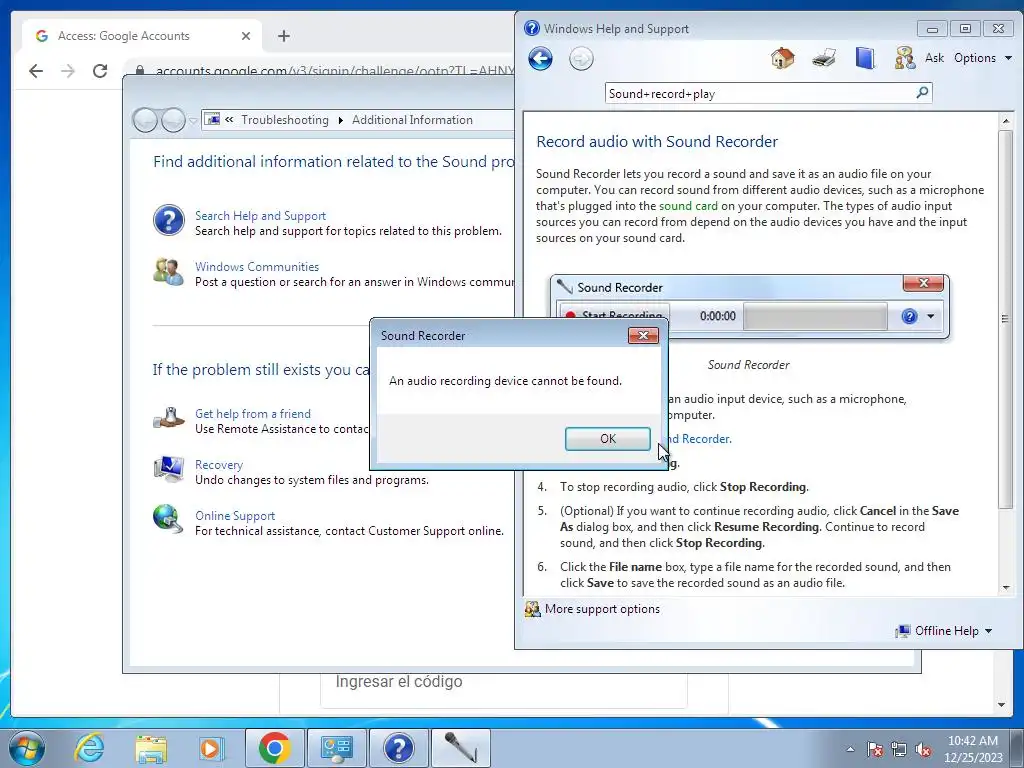The width and height of the screenshot is (1024, 768).
Task: Open the Browse Help book icon
Action: click(865, 58)
